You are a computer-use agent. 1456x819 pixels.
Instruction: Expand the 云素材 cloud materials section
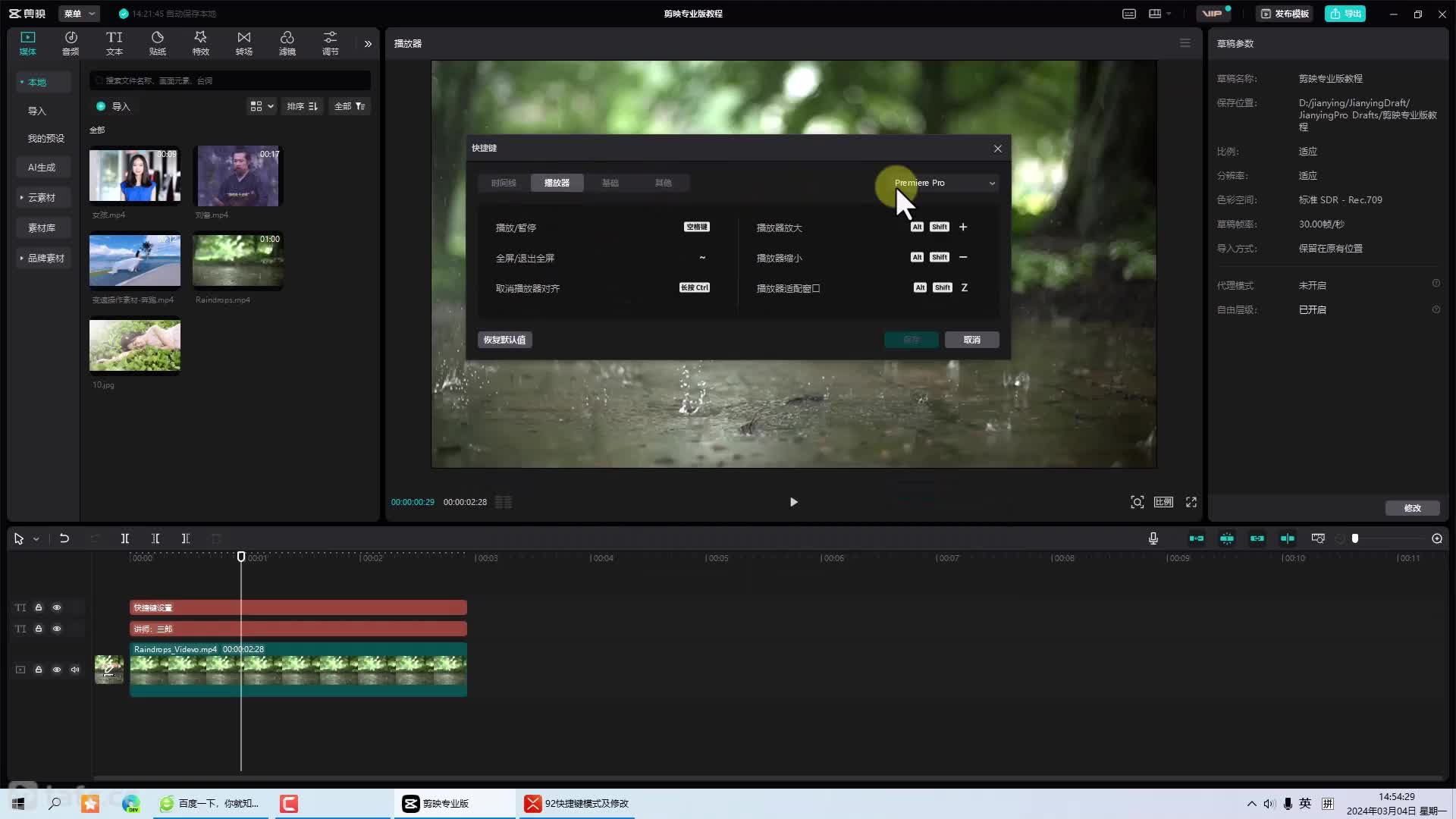click(x=43, y=197)
